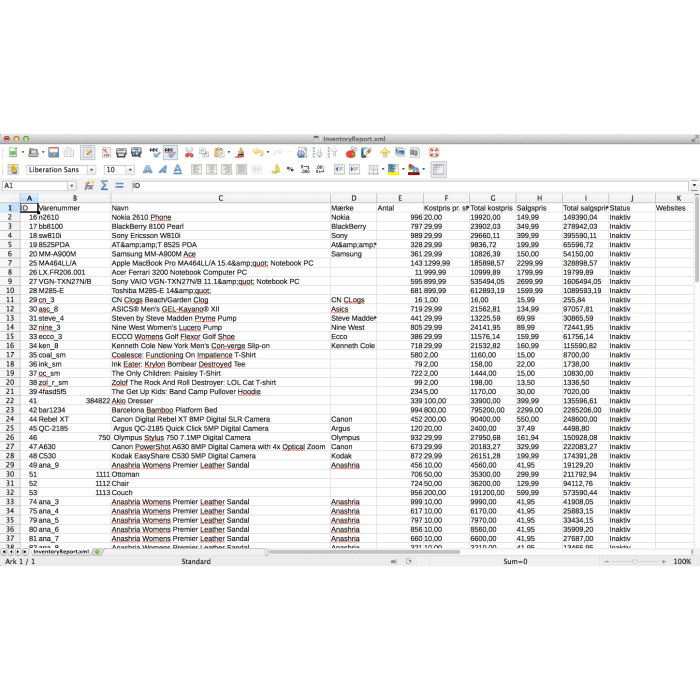
Task: Click the yellow Background Color swatch
Action: (393, 170)
